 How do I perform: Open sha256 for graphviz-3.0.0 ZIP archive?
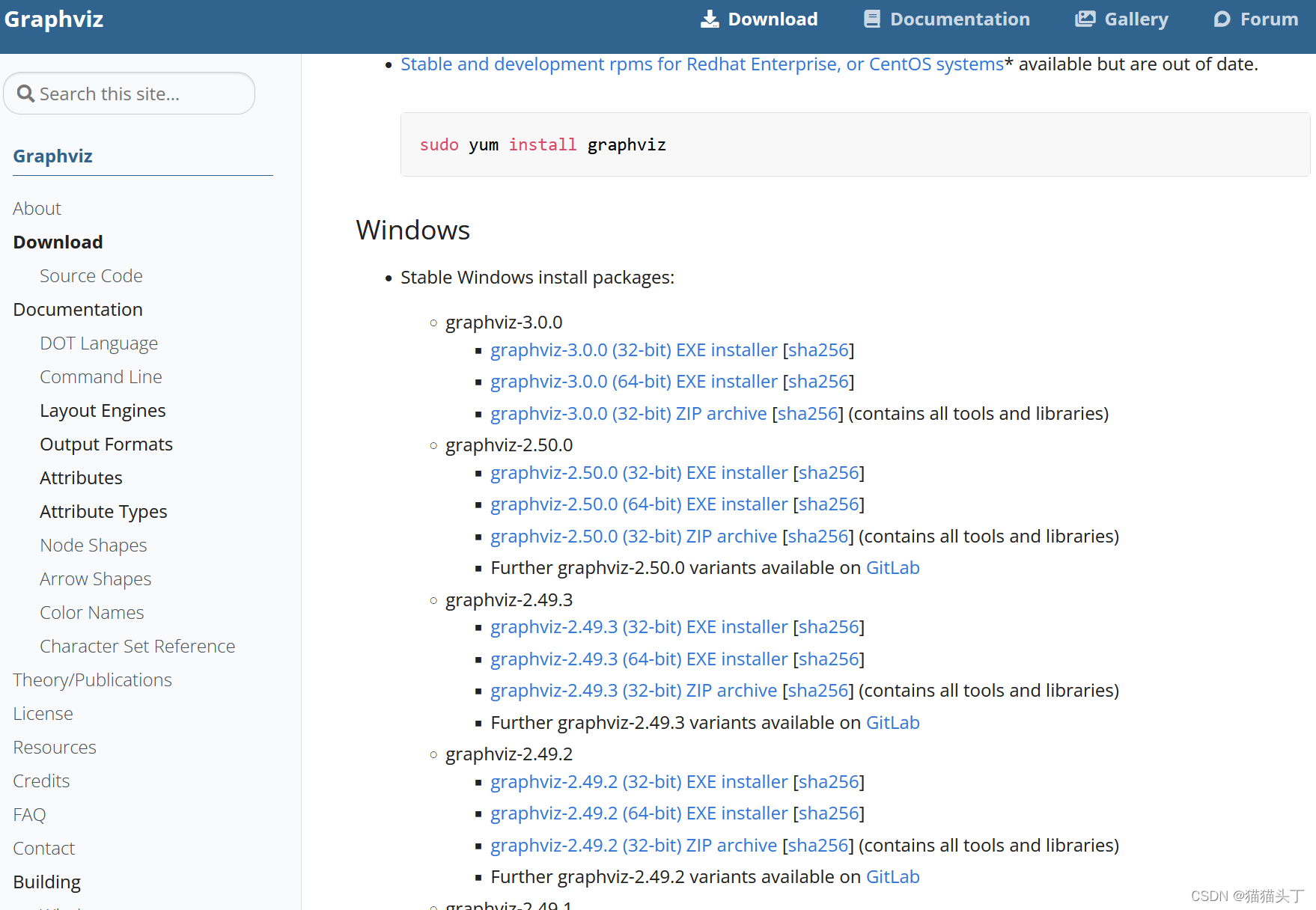[x=808, y=413]
